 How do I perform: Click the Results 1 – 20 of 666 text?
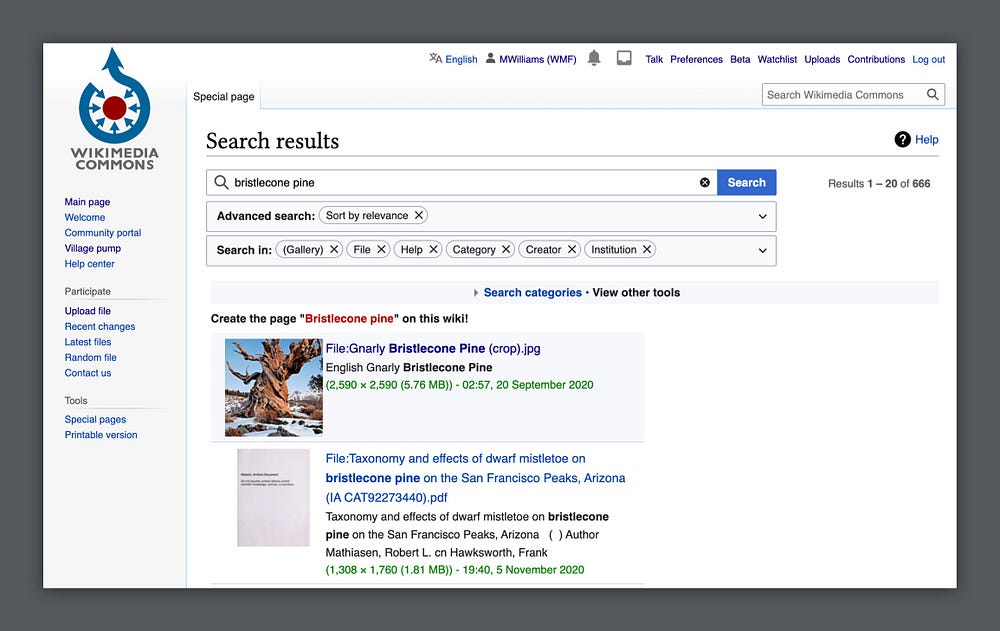click(x=879, y=183)
